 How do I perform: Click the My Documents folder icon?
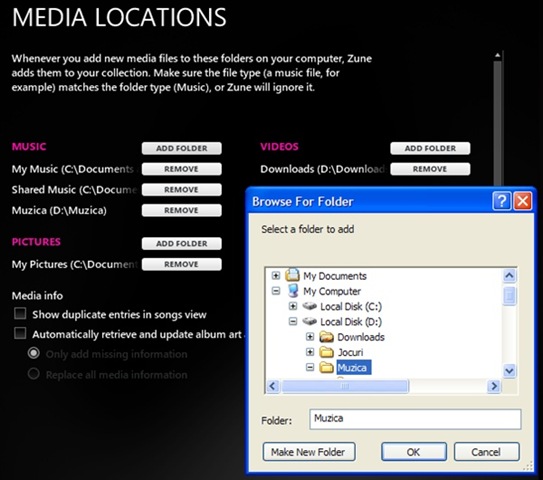click(292, 275)
